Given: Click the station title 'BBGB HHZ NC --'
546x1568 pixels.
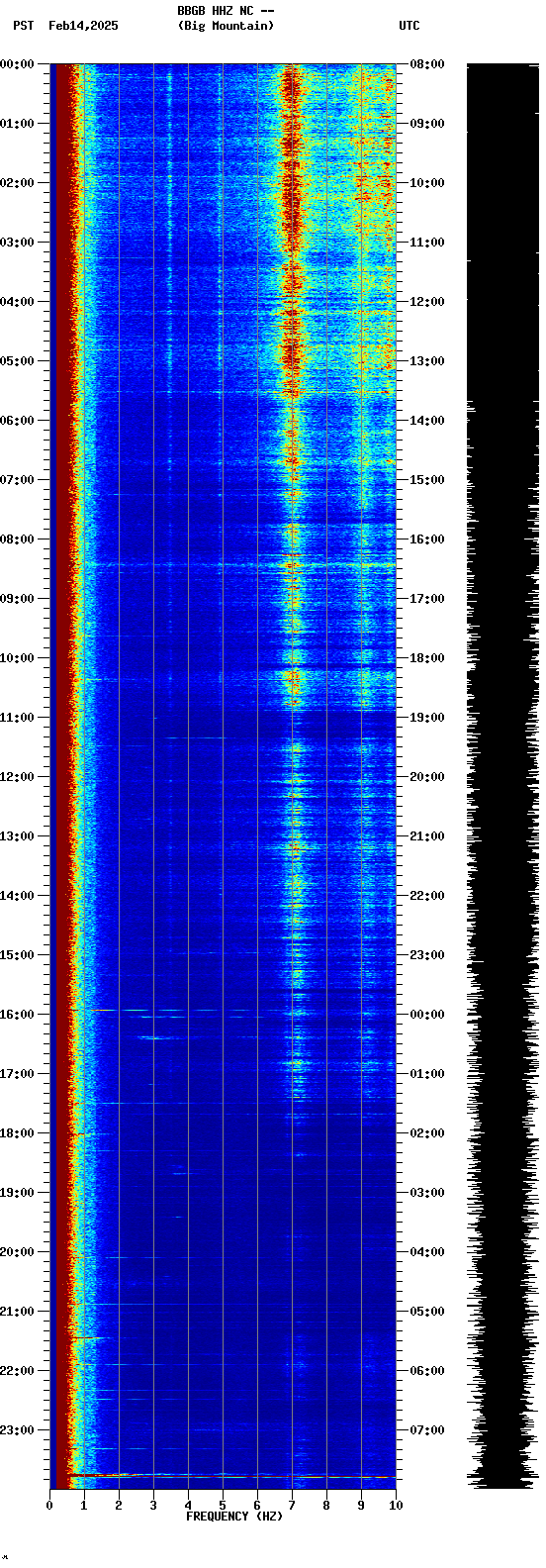Looking at the screenshot, I should (x=226, y=11).
